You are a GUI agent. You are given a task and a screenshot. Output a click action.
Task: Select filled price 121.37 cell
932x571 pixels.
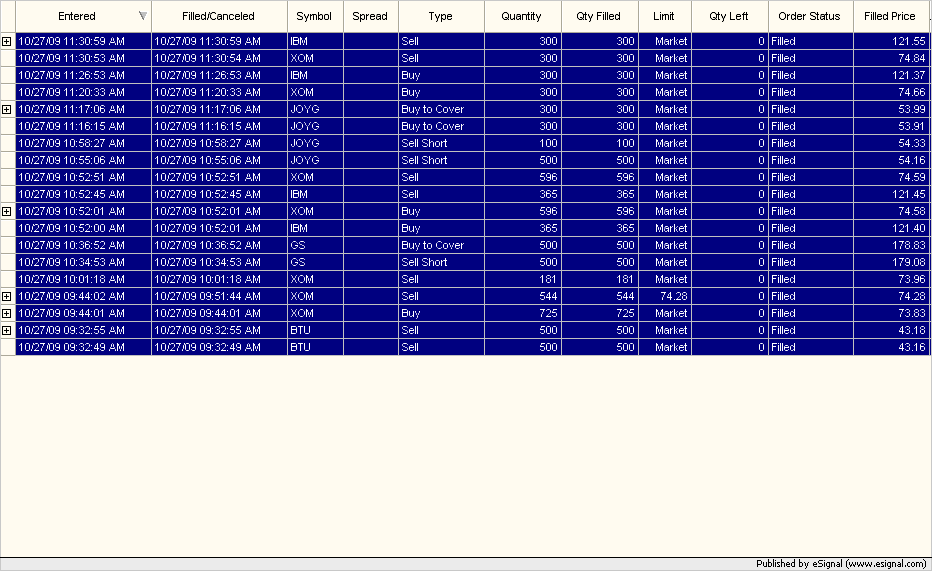[x=891, y=75]
